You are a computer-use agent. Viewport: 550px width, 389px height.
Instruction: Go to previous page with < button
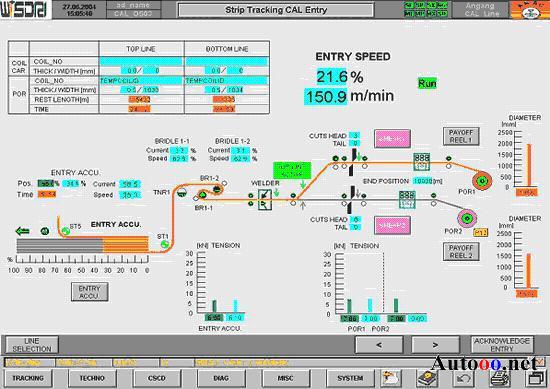[x=379, y=345]
